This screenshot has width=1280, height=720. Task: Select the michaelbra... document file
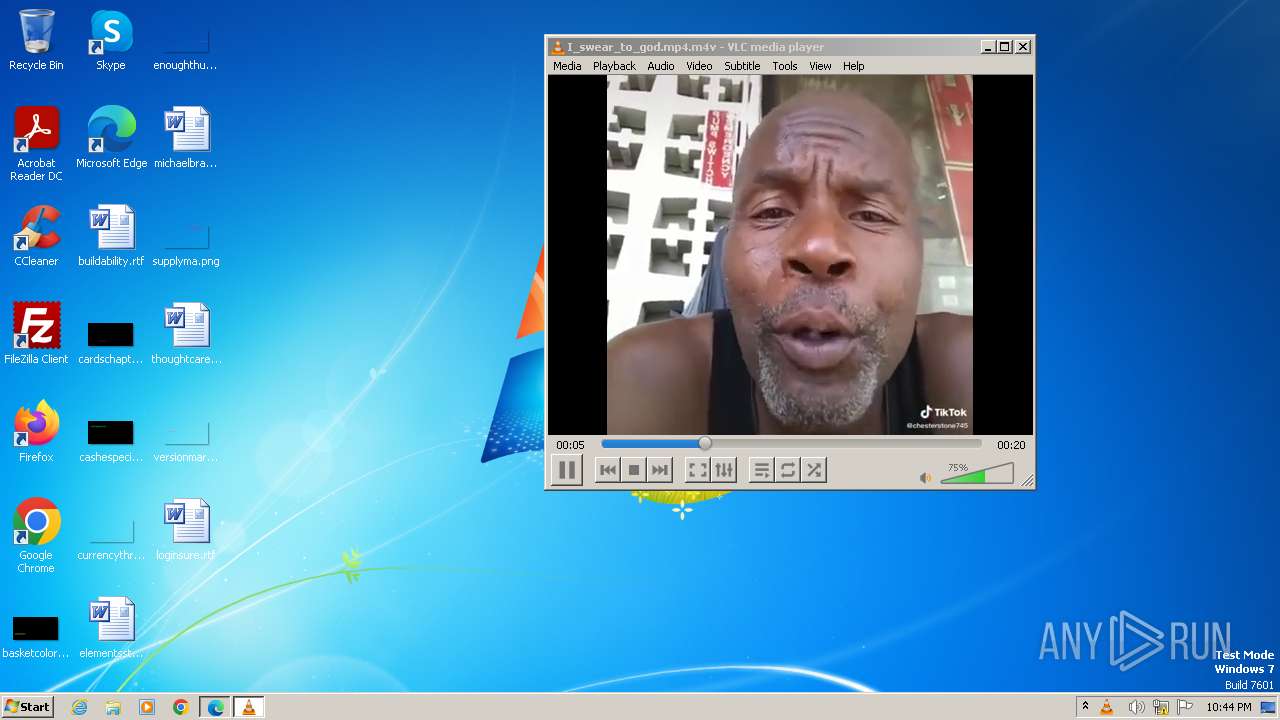[x=186, y=138]
